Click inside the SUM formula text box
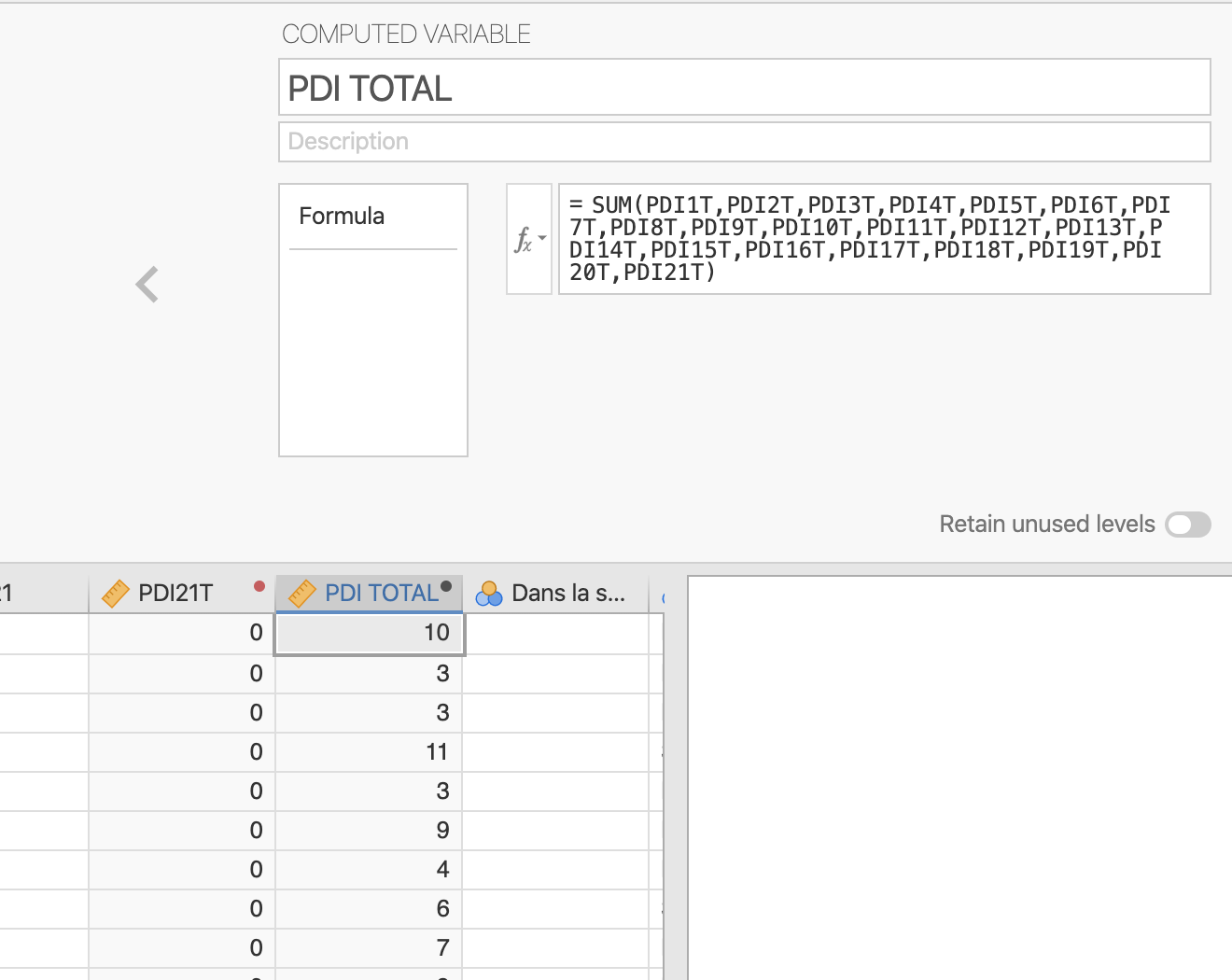This screenshot has height=980, width=1232. (883, 239)
